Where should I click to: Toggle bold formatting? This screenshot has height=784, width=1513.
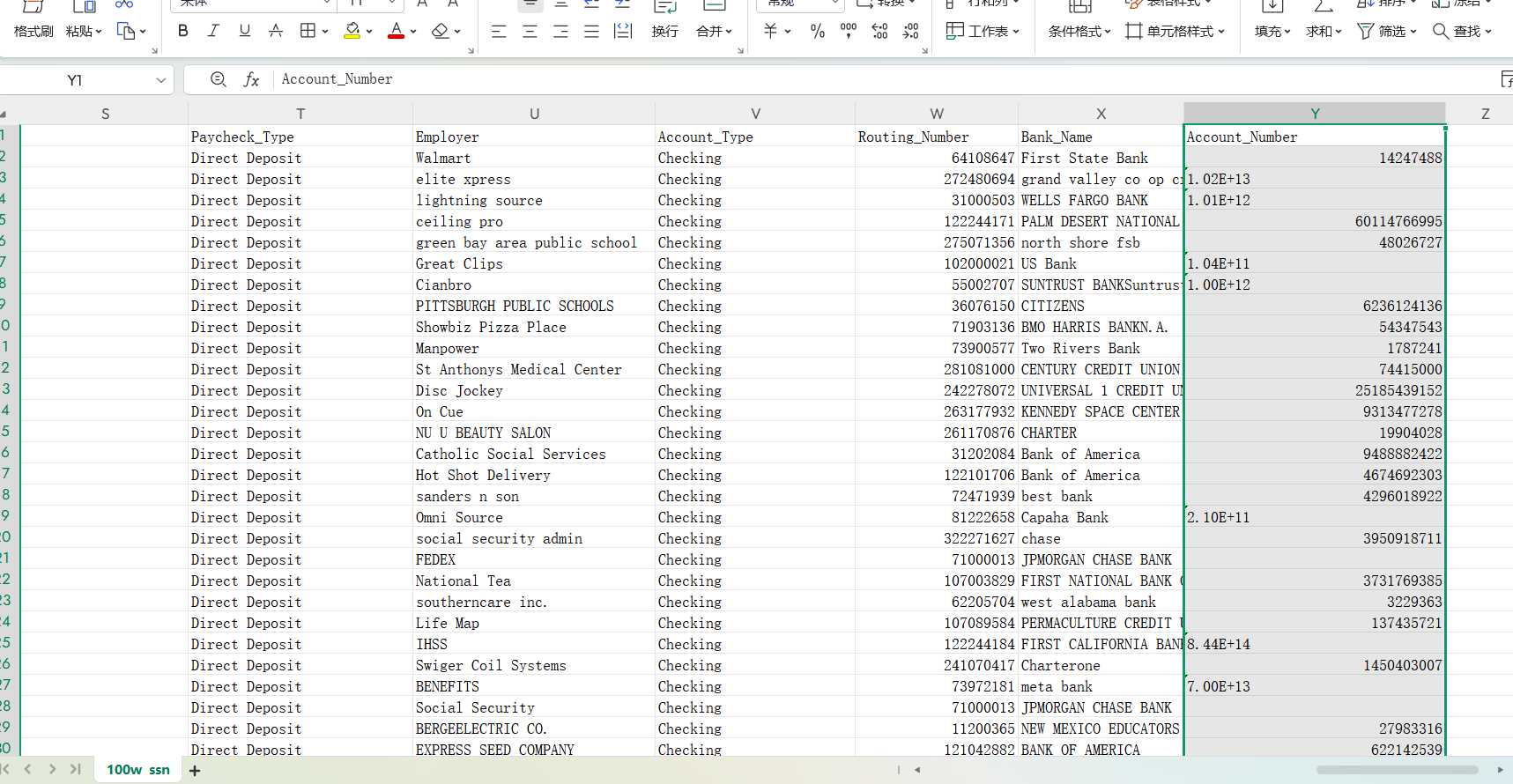[183, 31]
